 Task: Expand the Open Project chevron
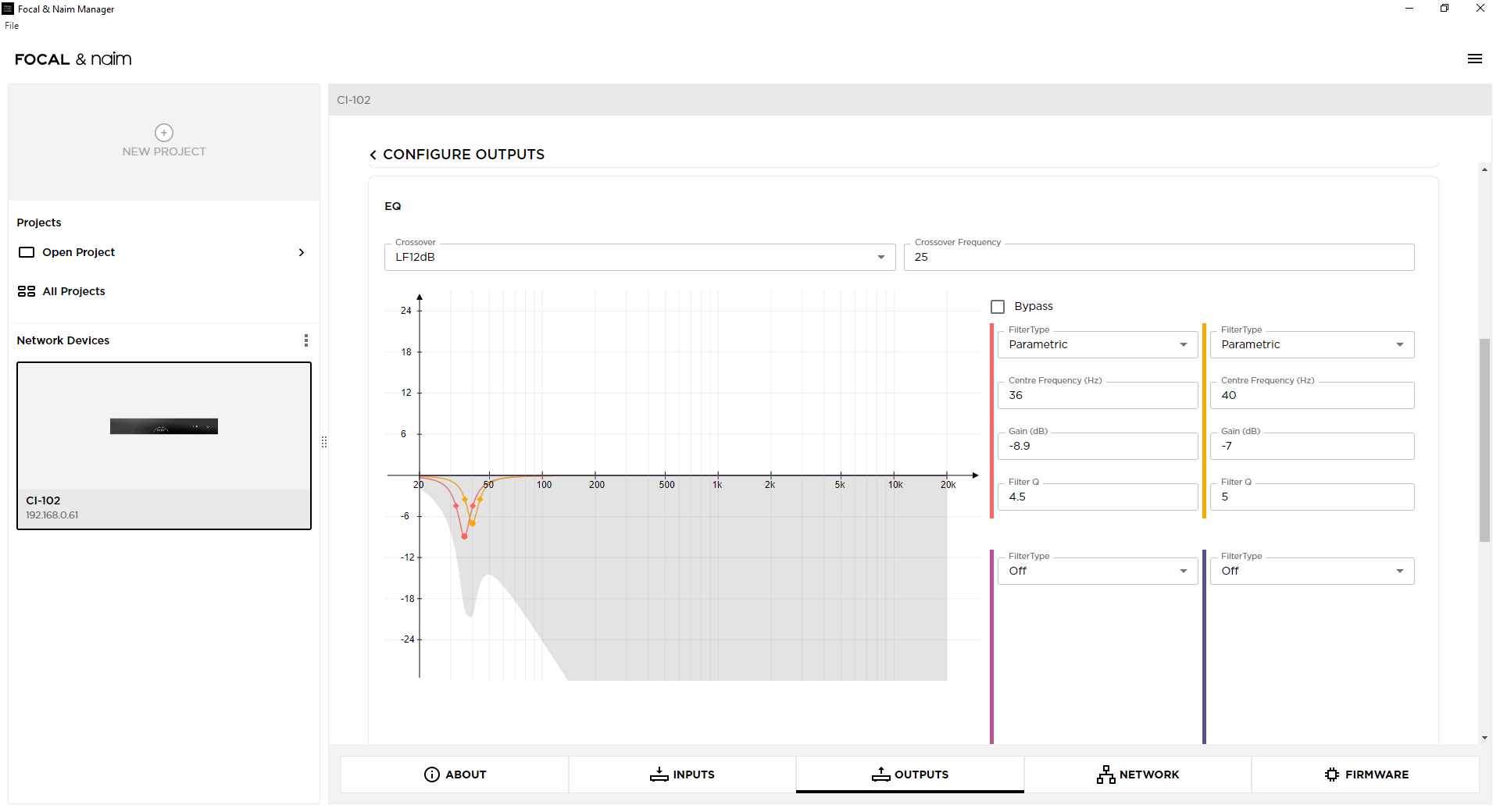coord(302,252)
